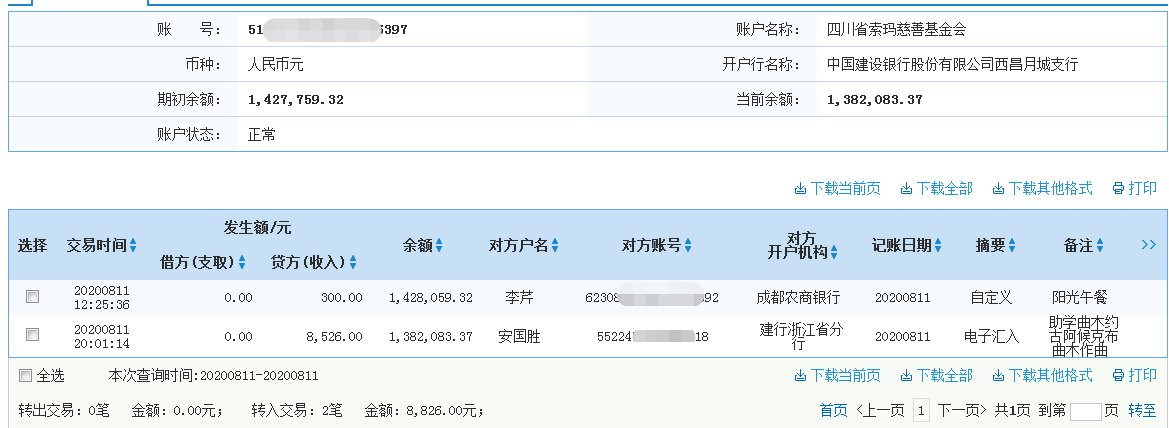
Task: Select checkbox for 李芹 transaction row
Action: pos(32,297)
